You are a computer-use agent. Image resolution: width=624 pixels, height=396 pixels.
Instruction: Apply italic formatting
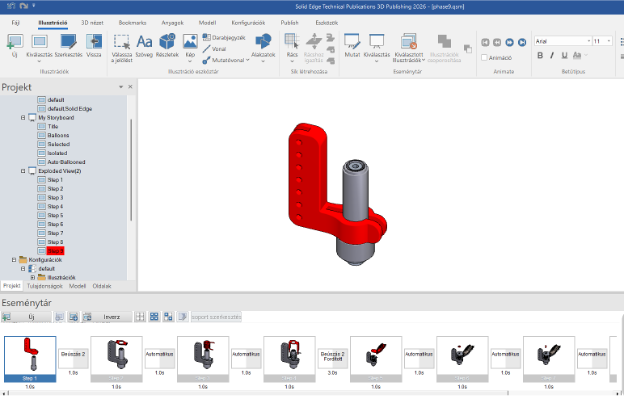click(552, 55)
